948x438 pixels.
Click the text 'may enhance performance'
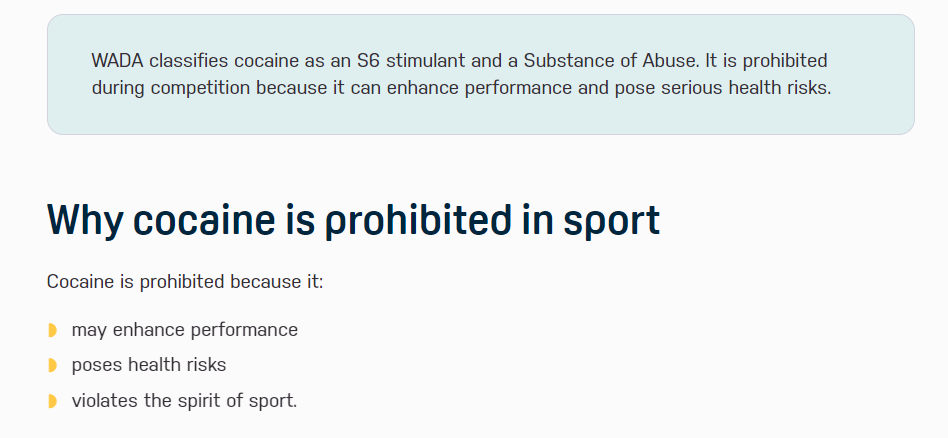184,330
